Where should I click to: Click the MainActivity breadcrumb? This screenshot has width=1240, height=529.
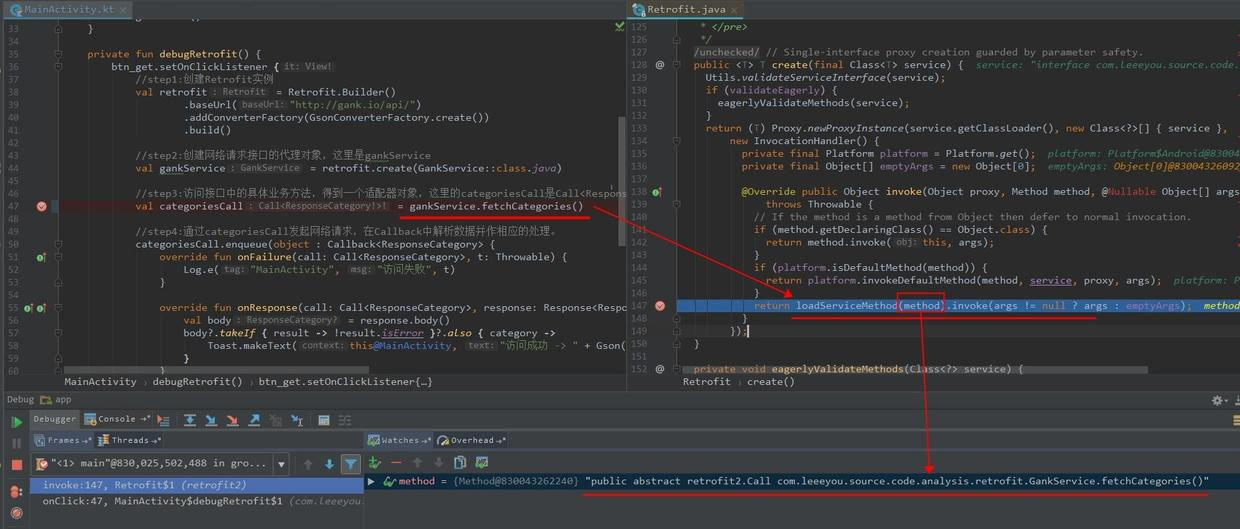point(100,381)
